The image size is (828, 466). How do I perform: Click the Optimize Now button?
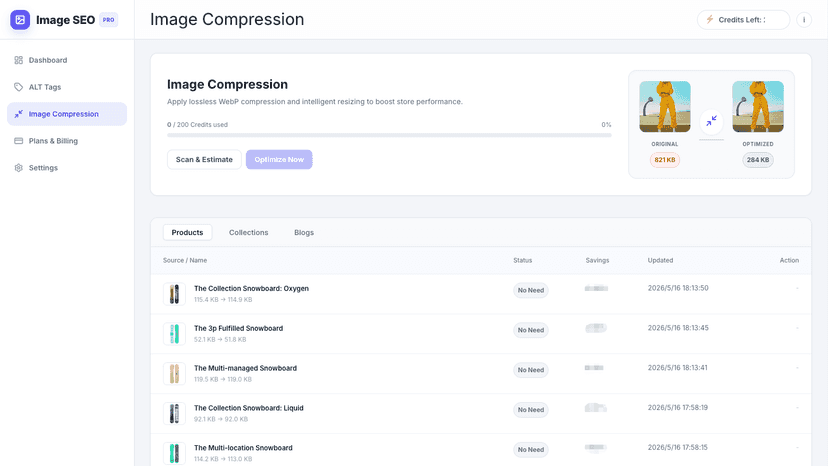(279, 160)
